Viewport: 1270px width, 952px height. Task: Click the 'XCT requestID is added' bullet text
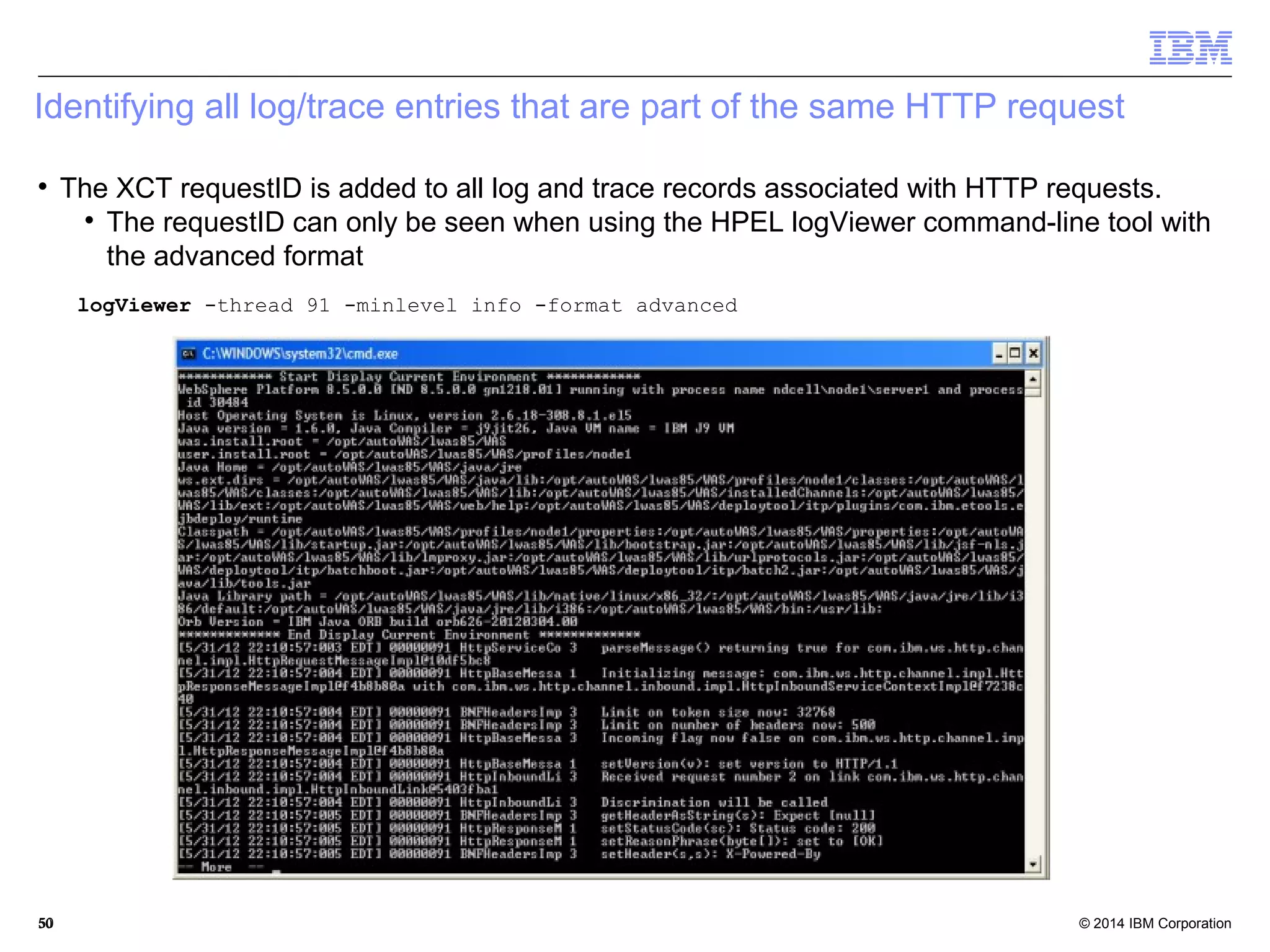[610, 188]
